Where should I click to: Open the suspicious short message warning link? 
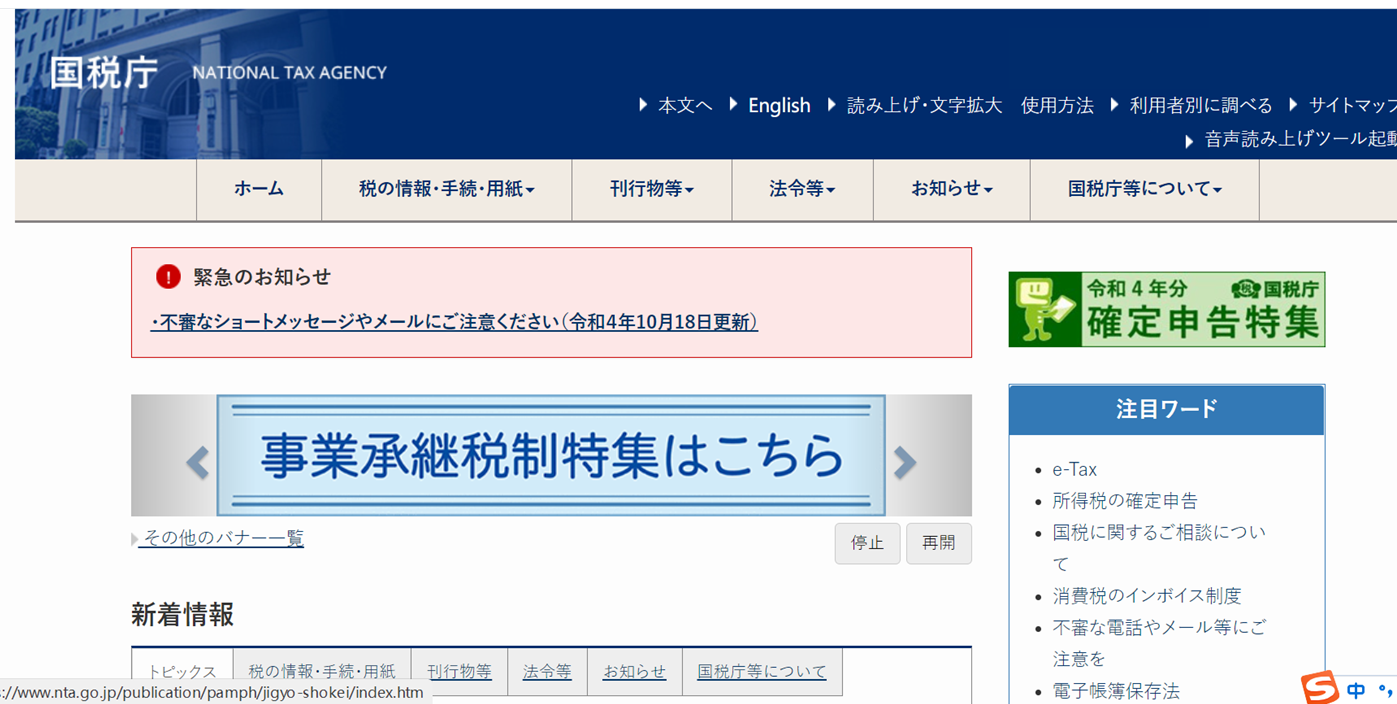(455, 322)
